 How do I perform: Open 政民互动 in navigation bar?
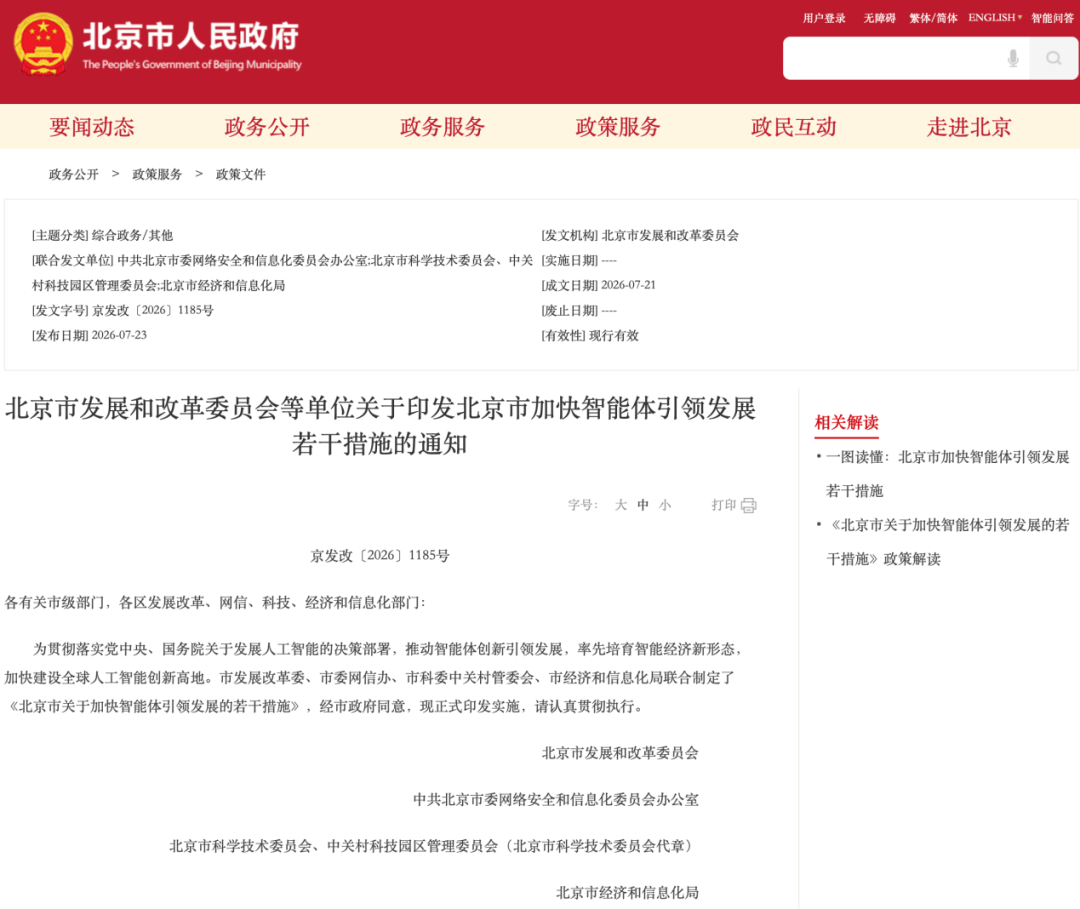coord(793,127)
